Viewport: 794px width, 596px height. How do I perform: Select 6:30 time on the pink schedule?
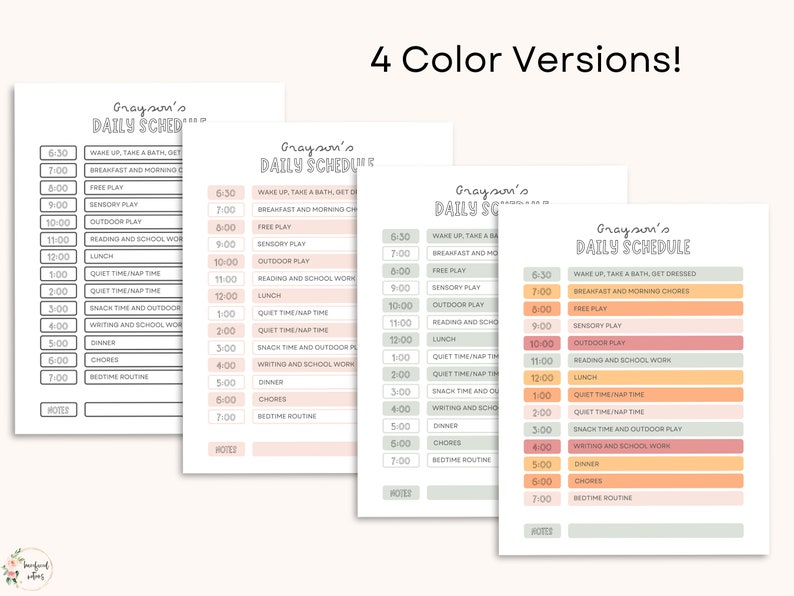point(226,193)
